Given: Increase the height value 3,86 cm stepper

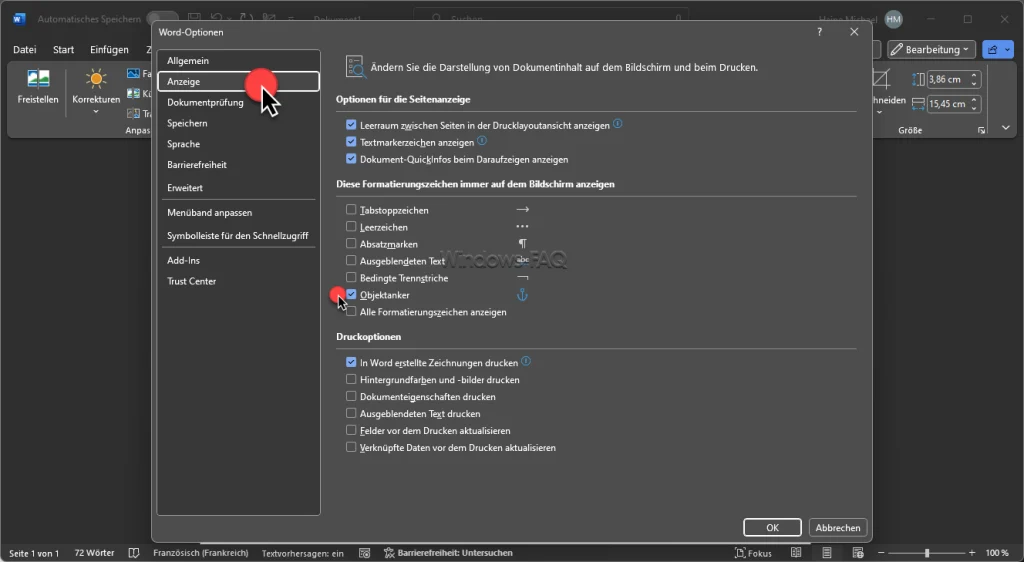Looking at the screenshot, I should coord(974,76).
